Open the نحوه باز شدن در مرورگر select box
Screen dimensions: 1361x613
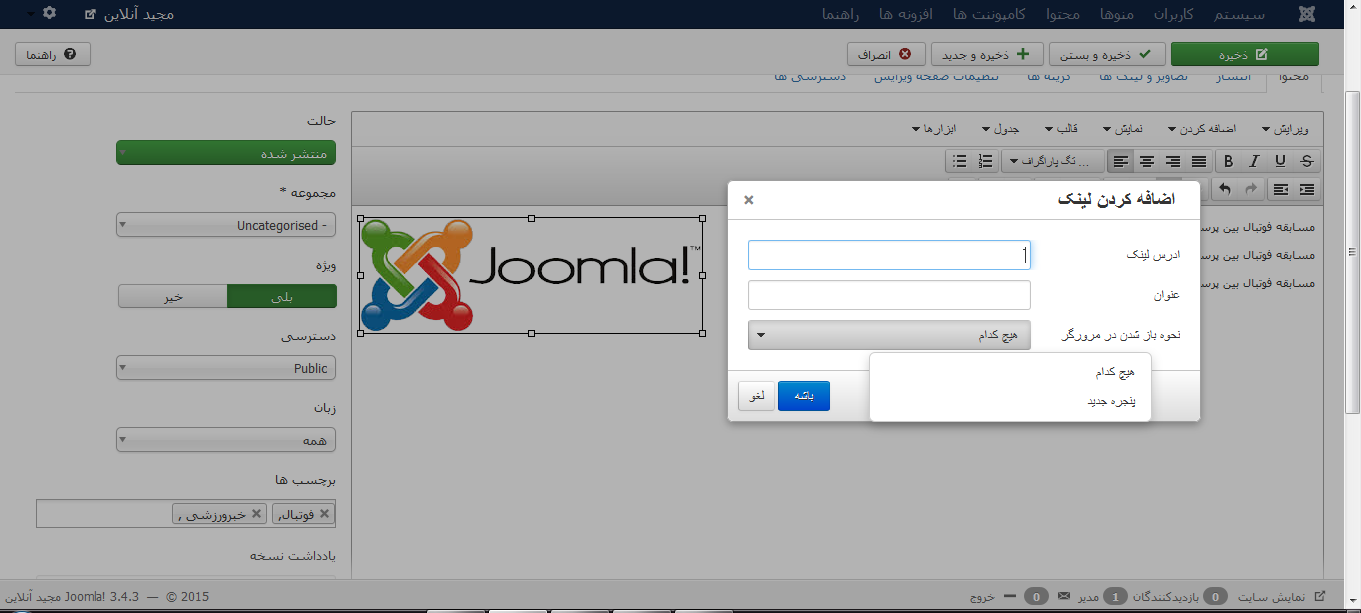[889, 335]
